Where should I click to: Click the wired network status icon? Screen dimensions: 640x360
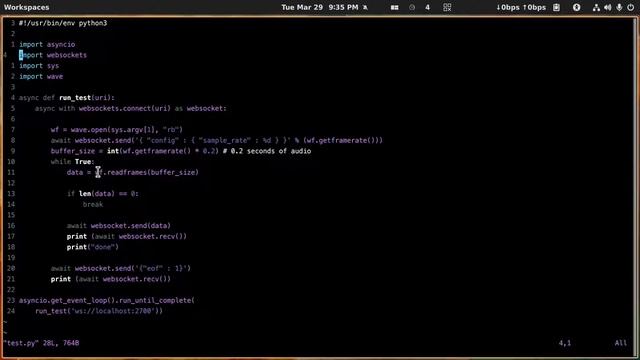coord(596,7)
